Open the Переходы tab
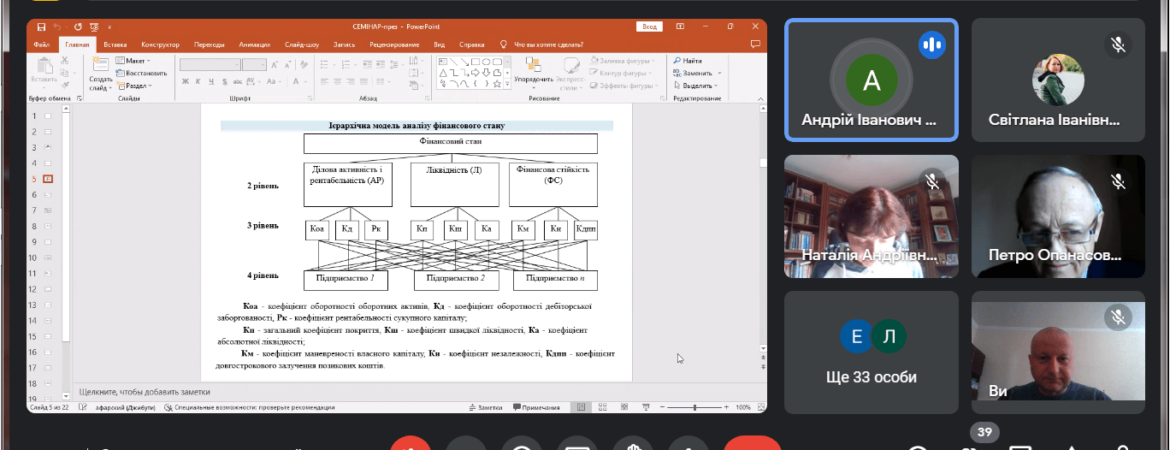This screenshot has width=1170, height=450. (x=208, y=45)
